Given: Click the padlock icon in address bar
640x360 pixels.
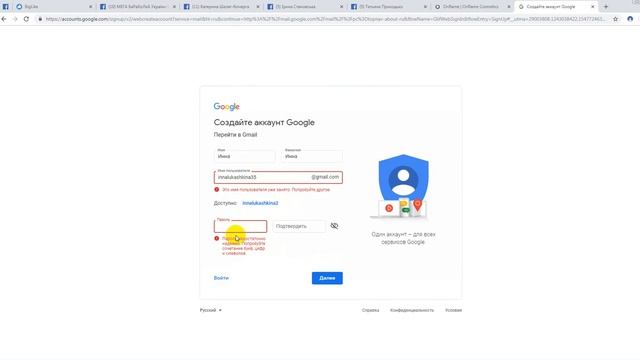Looking at the screenshot, I should point(40,19).
